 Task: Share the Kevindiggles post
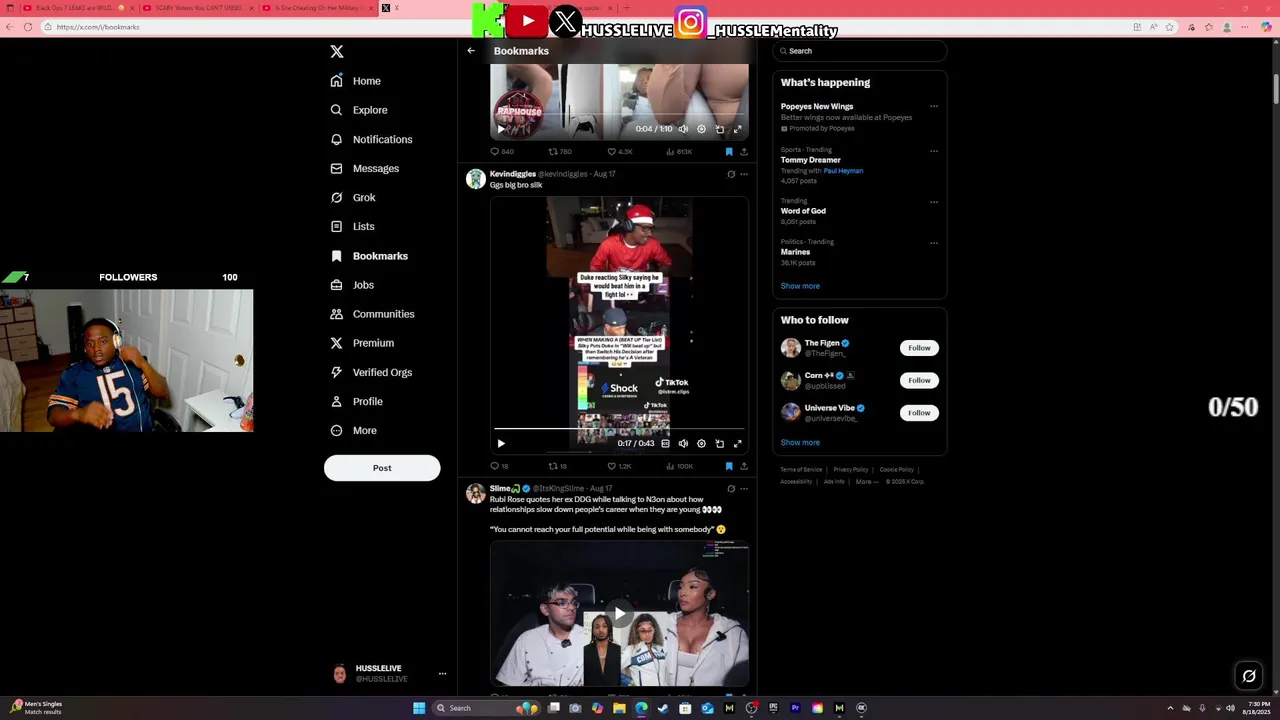click(x=744, y=466)
